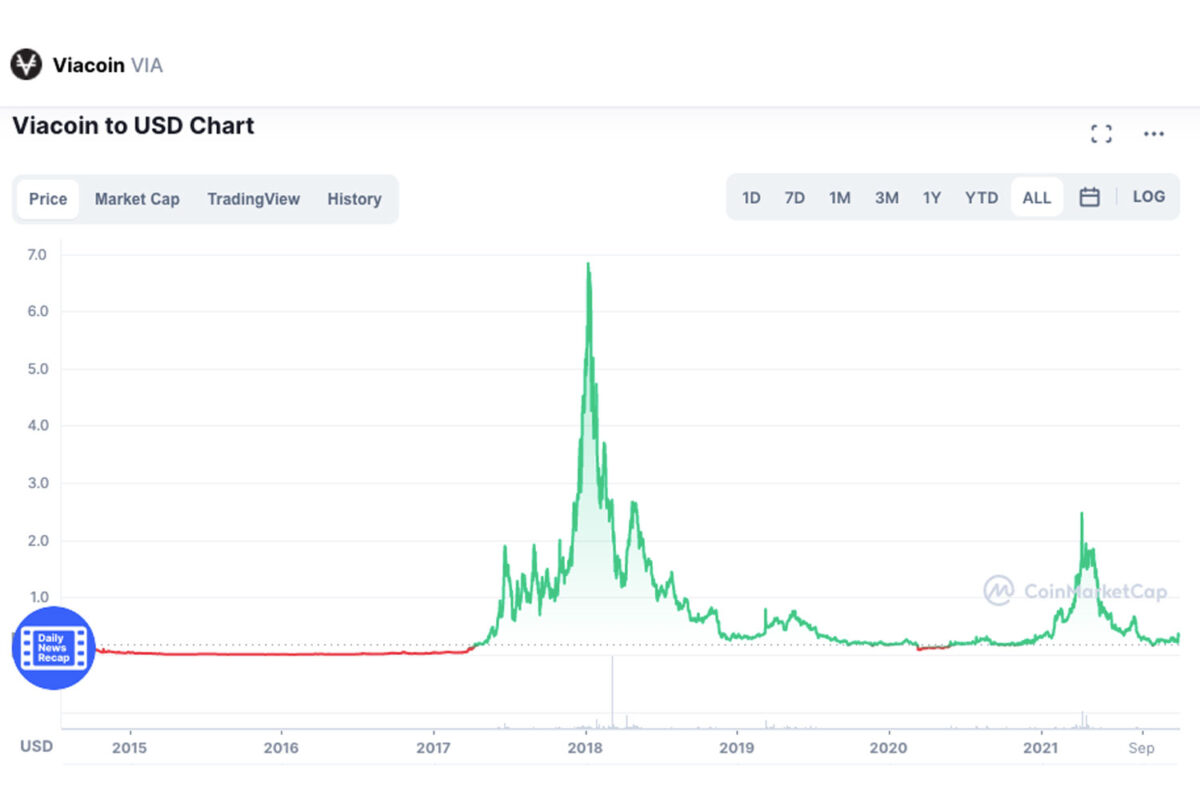Click the Viacoin to USD Chart heading
The height and width of the screenshot is (799, 1200).
(133, 126)
